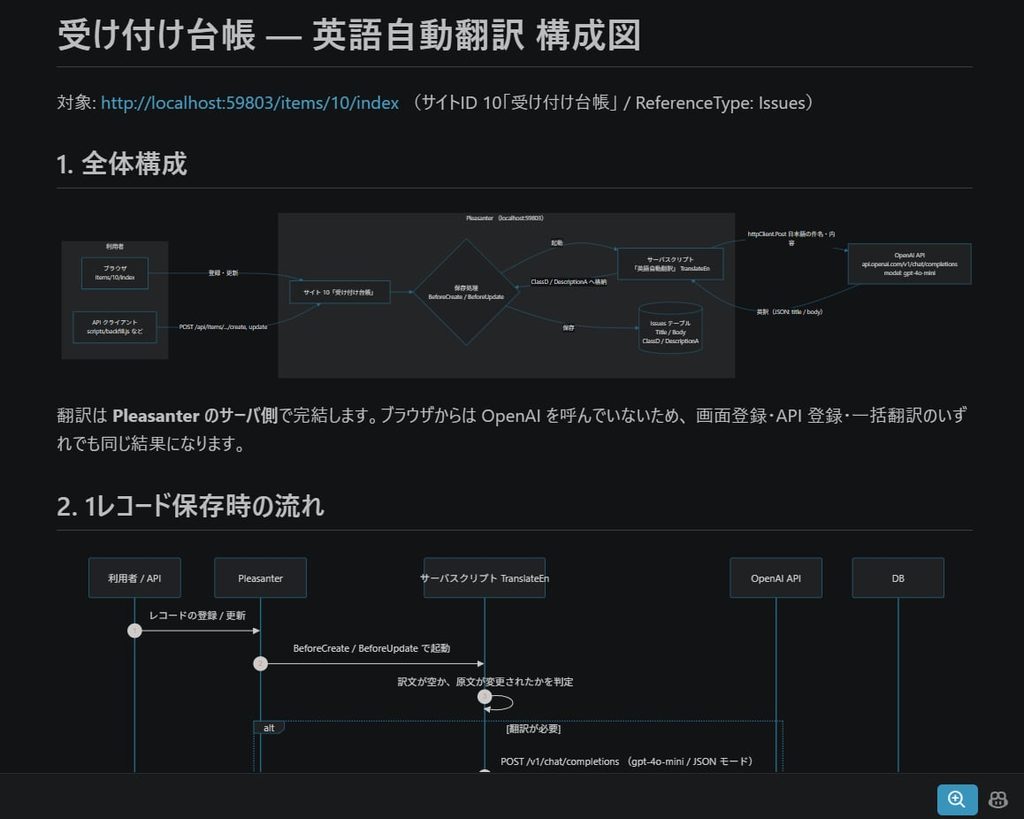Click the 保存 edge label
The height and width of the screenshot is (819, 1024).
569,328
